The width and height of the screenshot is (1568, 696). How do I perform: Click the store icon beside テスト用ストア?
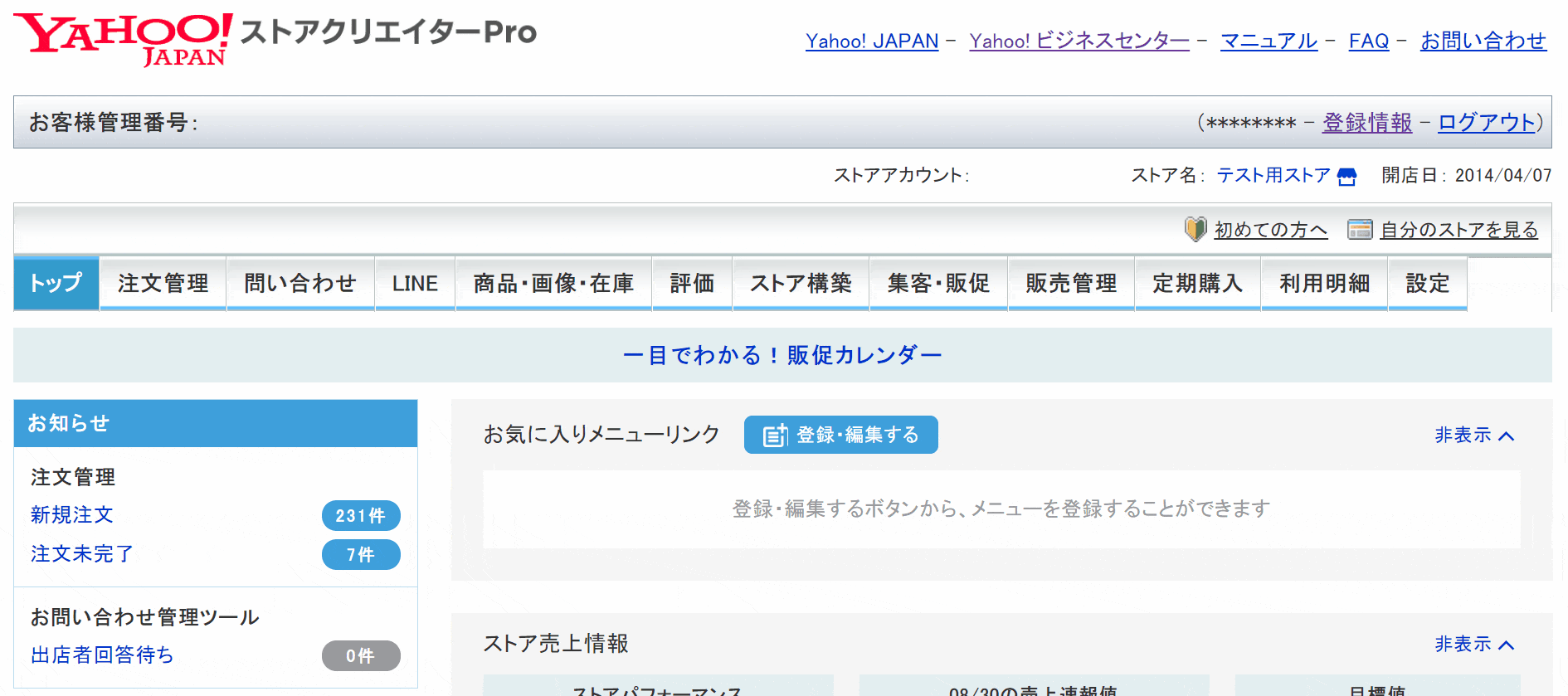coord(1346,177)
